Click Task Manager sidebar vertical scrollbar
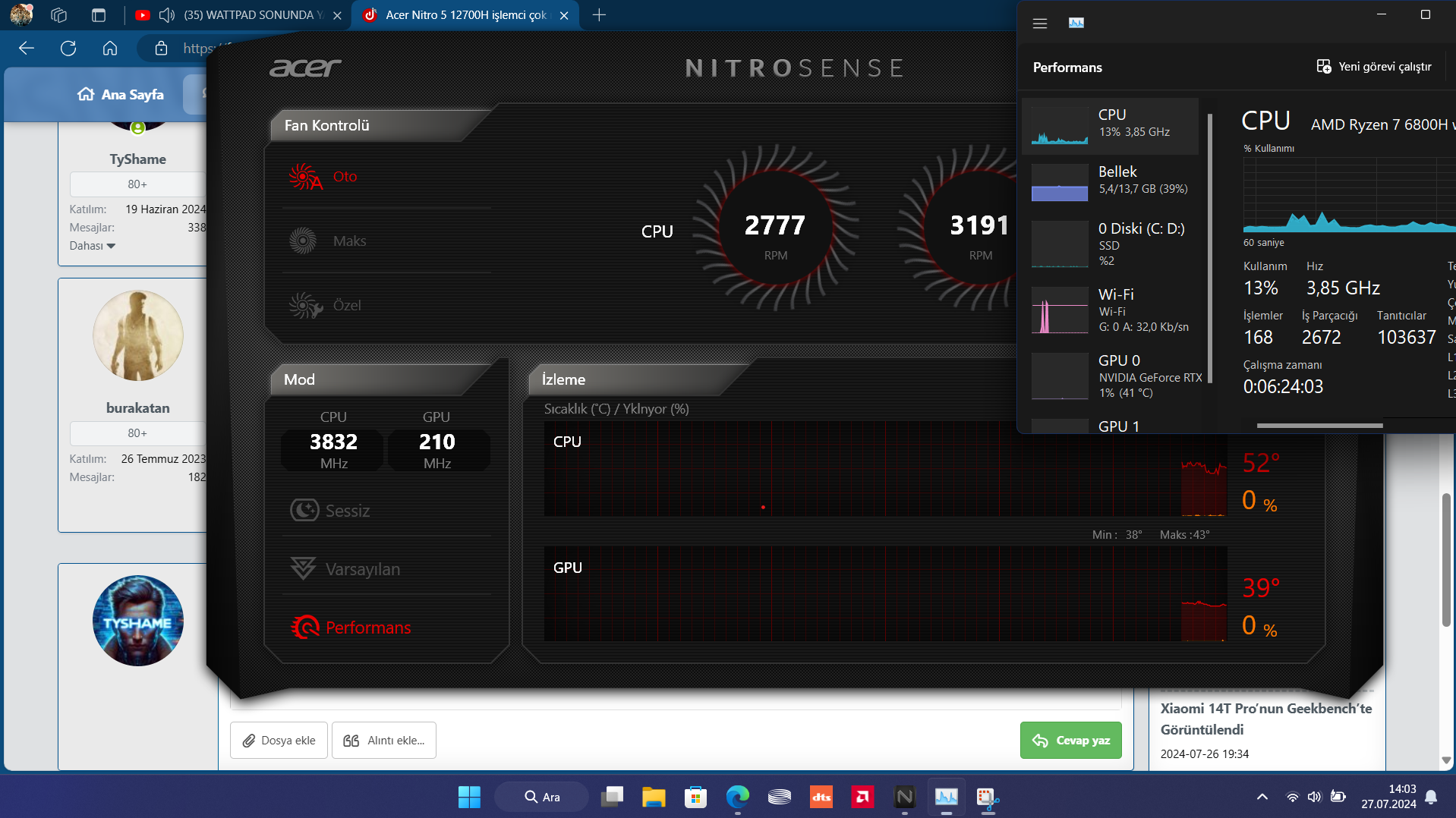 click(x=1209, y=247)
